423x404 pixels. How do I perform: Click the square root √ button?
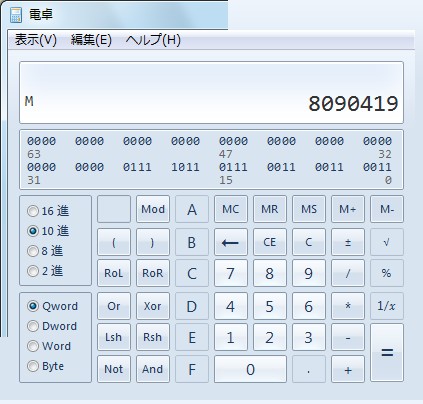coord(387,242)
